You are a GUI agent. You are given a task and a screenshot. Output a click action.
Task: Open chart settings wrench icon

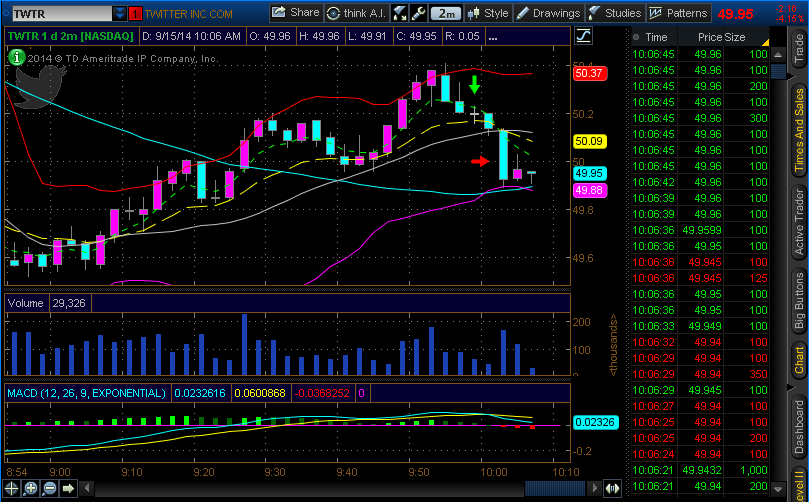(x=418, y=13)
